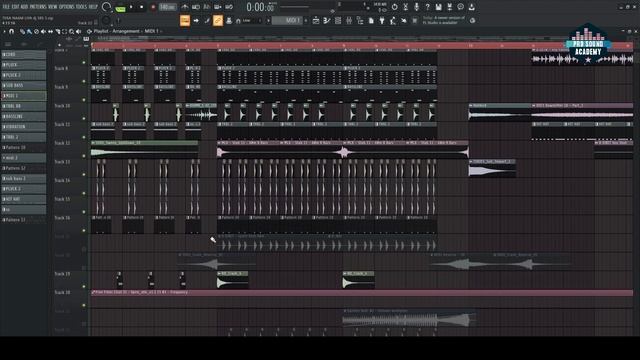Screen dimensions: 640x360
Task: Toggle the countdown before recording icon
Action: point(207,7)
